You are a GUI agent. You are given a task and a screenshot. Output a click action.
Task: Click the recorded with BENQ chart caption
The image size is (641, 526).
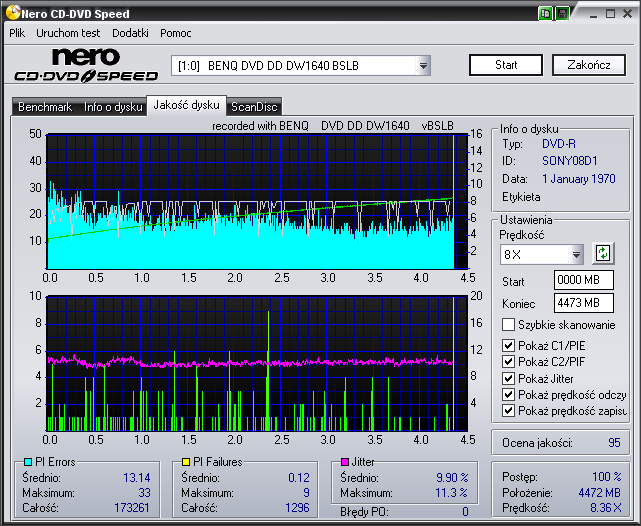pyautogui.click(x=333, y=126)
